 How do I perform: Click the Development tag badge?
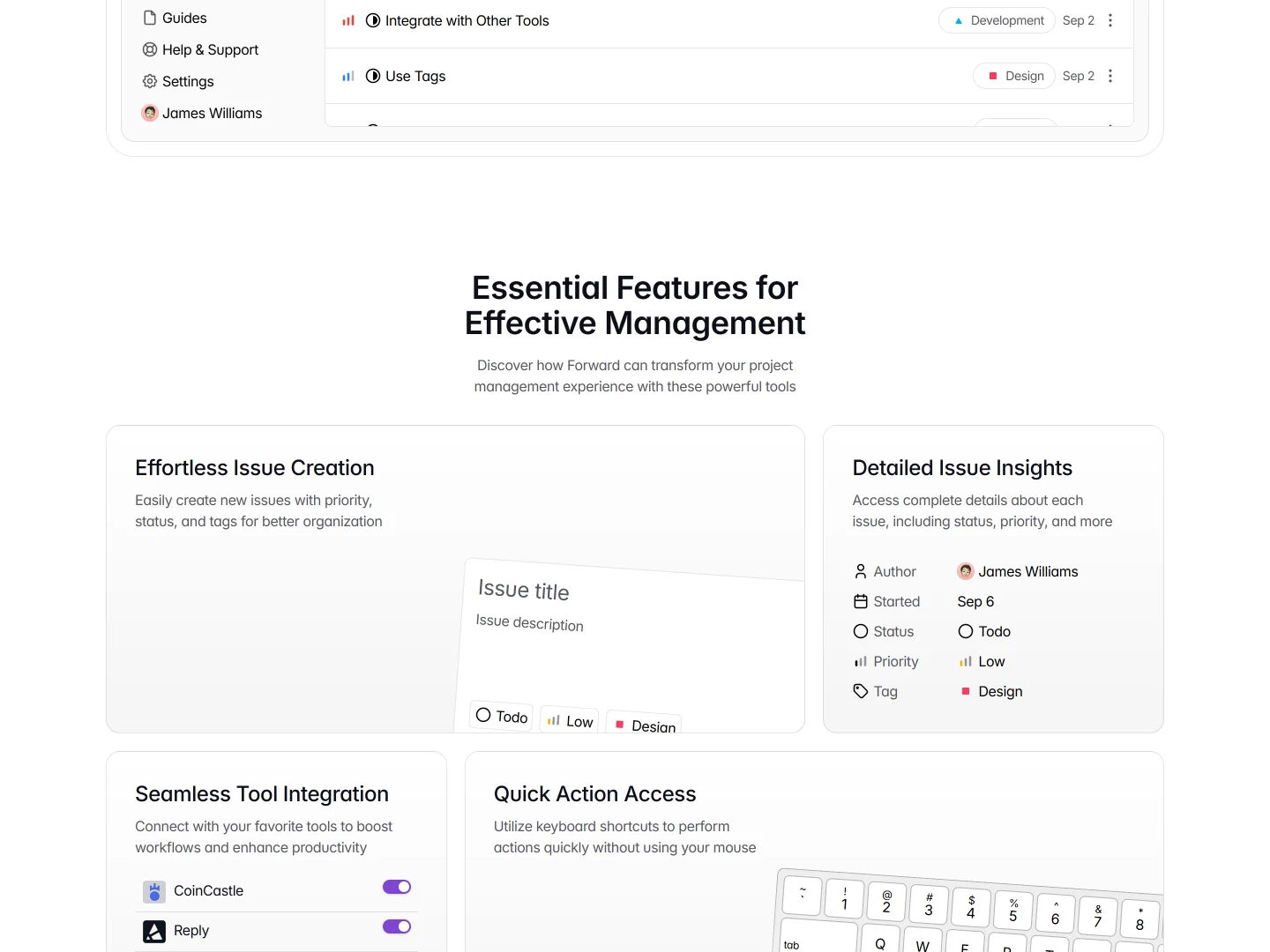[x=997, y=20]
